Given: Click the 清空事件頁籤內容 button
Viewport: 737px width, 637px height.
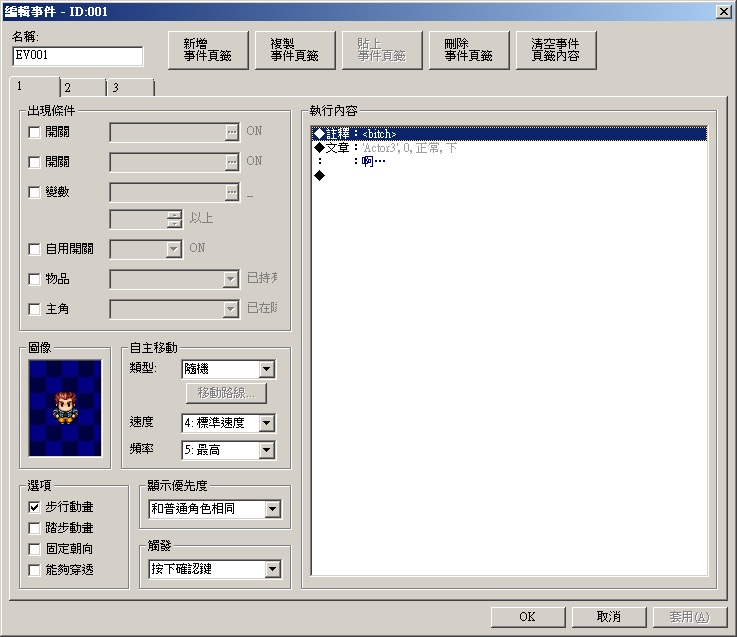Looking at the screenshot, I should [x=556, y=50].
